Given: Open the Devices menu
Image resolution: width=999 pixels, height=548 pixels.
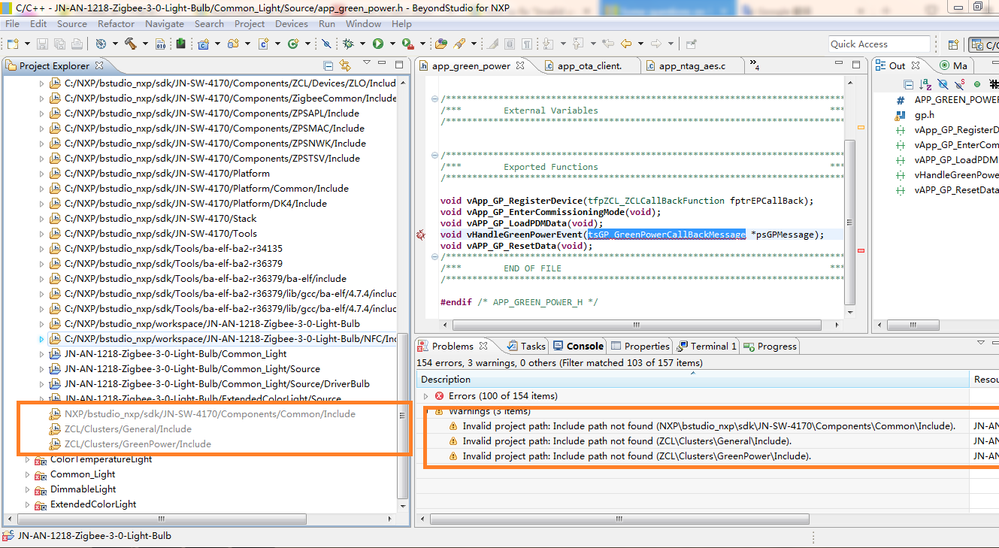Looking at the screenshot, I should [x=291, y=24].
